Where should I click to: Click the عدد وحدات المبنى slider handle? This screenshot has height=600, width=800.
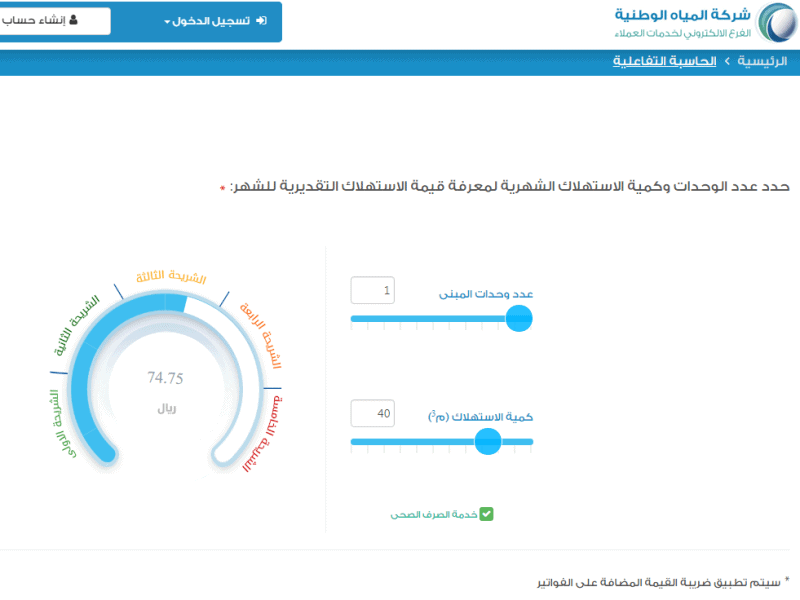(519, 318)
